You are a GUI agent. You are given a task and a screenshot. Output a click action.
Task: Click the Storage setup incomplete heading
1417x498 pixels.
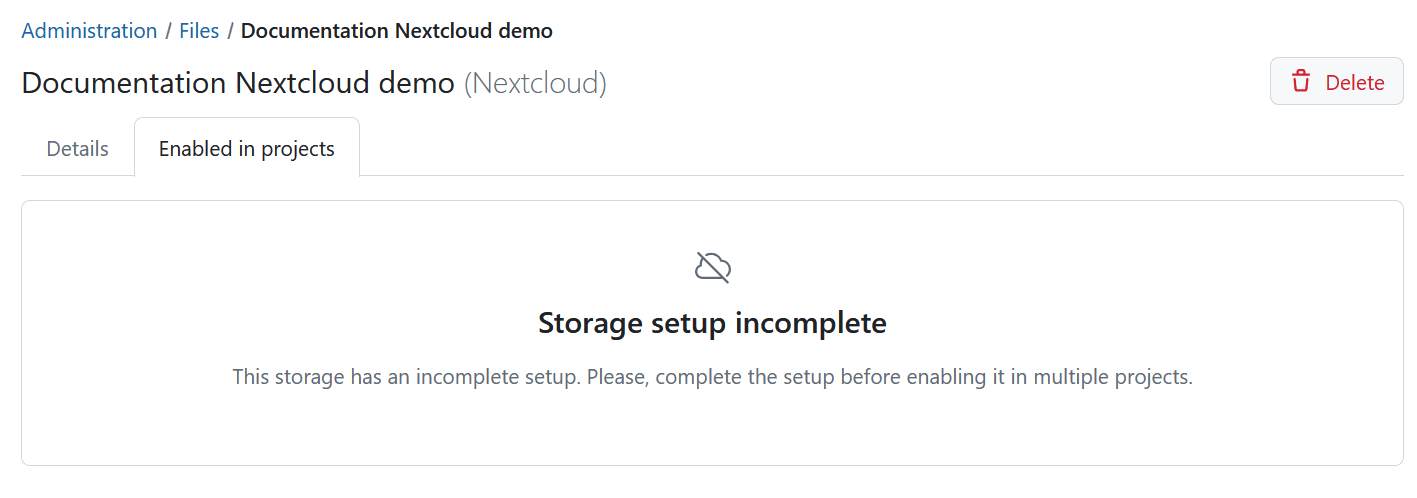[712, 323]
